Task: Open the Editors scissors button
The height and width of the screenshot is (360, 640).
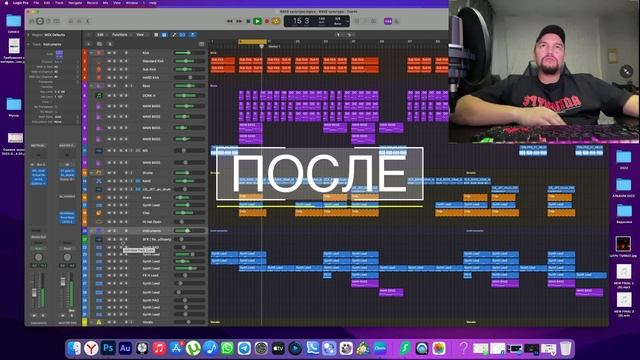Action: [88, 21]
